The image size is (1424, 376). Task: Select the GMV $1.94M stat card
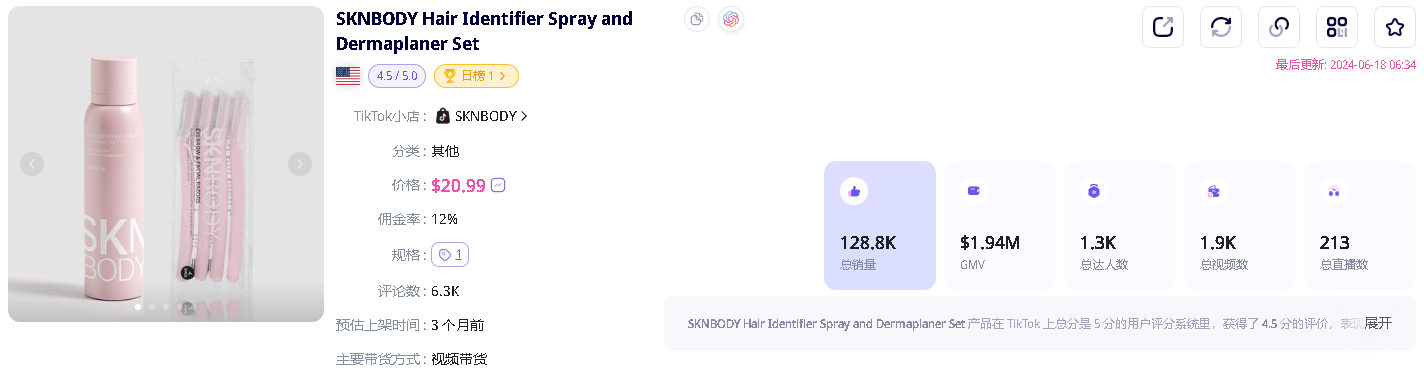[1000, 226]
